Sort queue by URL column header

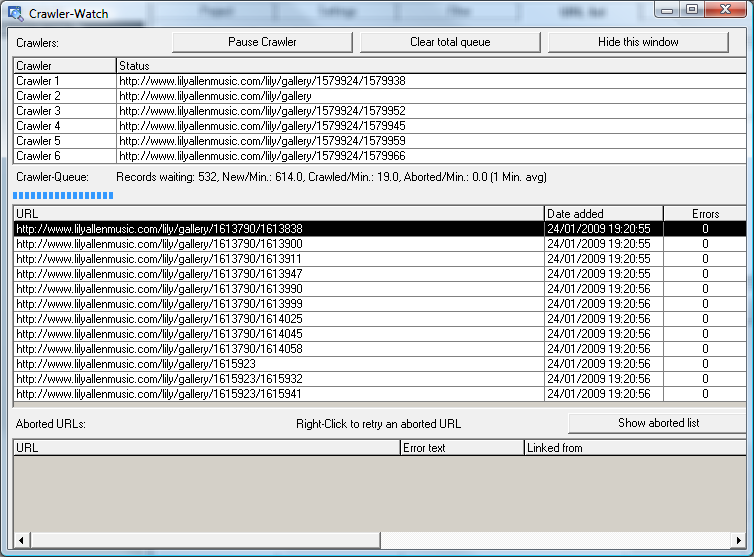tap(279, 214)
